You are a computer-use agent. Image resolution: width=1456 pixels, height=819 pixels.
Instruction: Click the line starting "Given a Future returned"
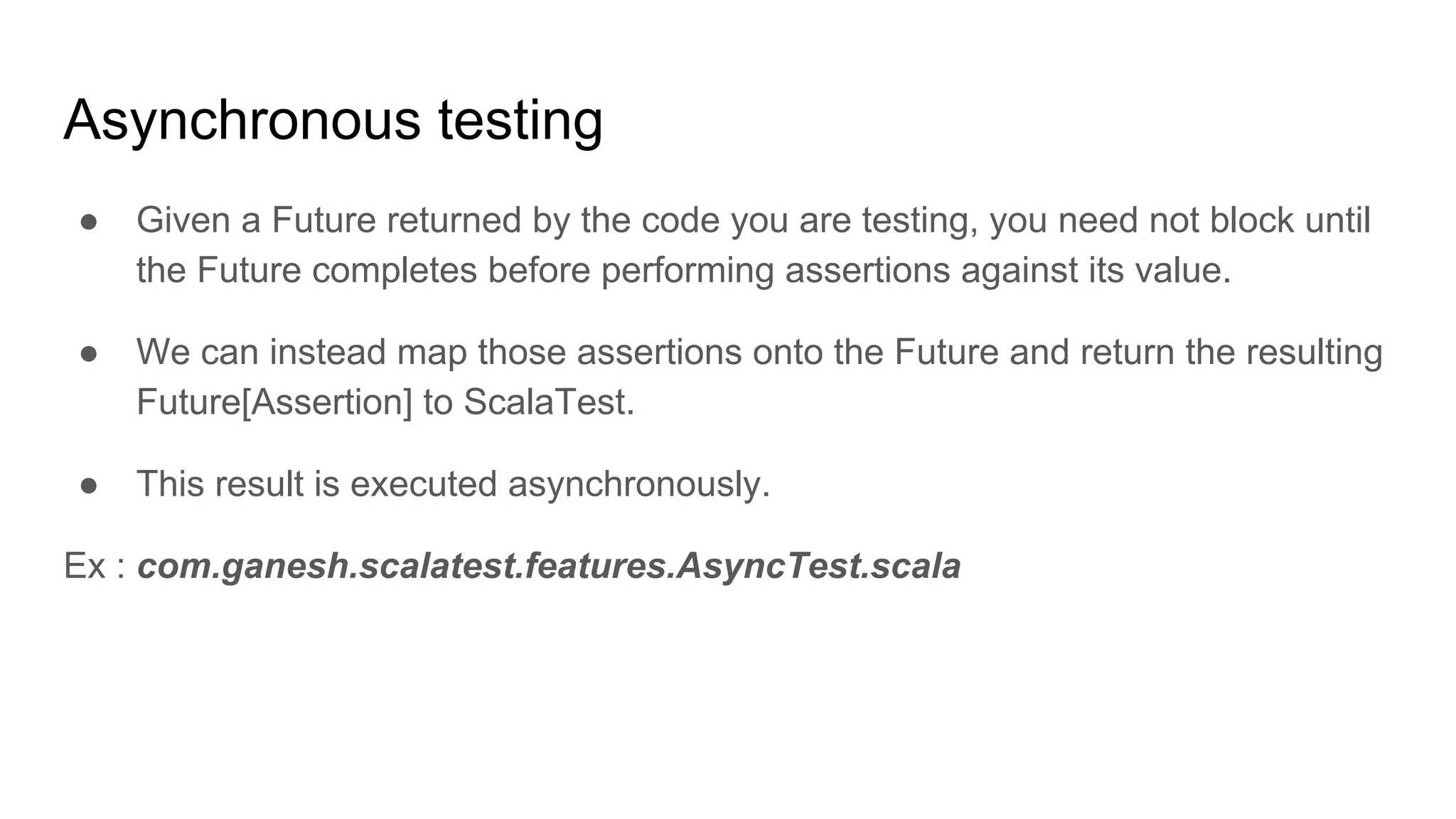click(752, 220)
